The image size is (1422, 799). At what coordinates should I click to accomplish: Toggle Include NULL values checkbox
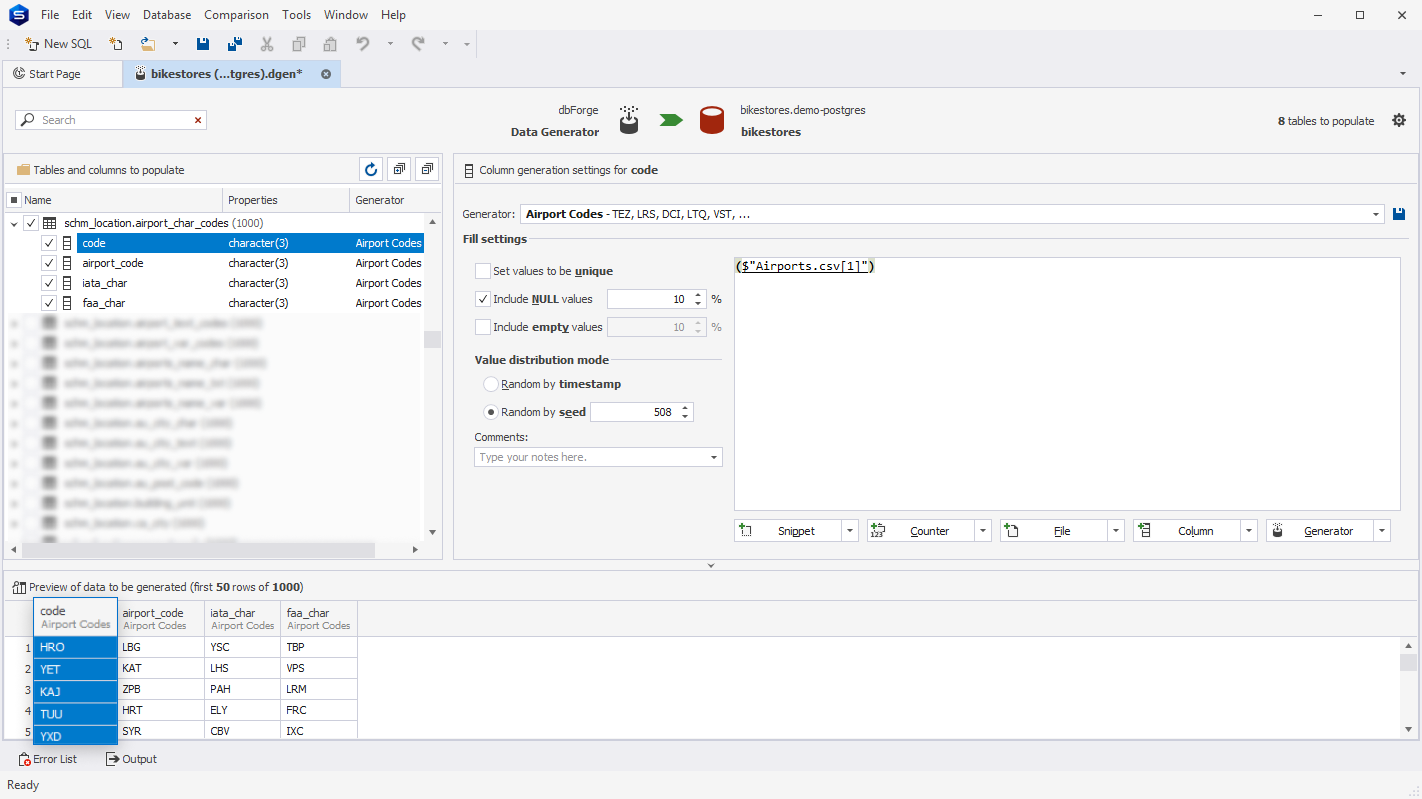[483, 299]
